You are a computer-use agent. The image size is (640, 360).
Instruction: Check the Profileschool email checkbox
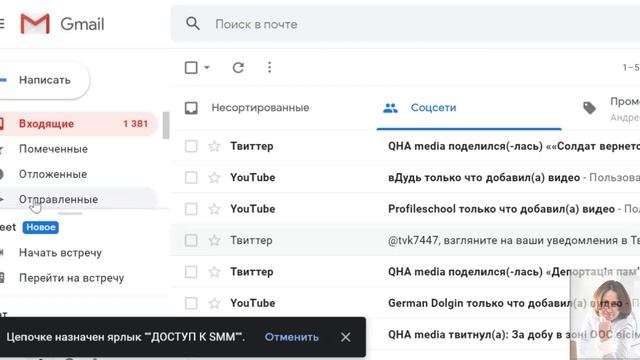[191, 209]
